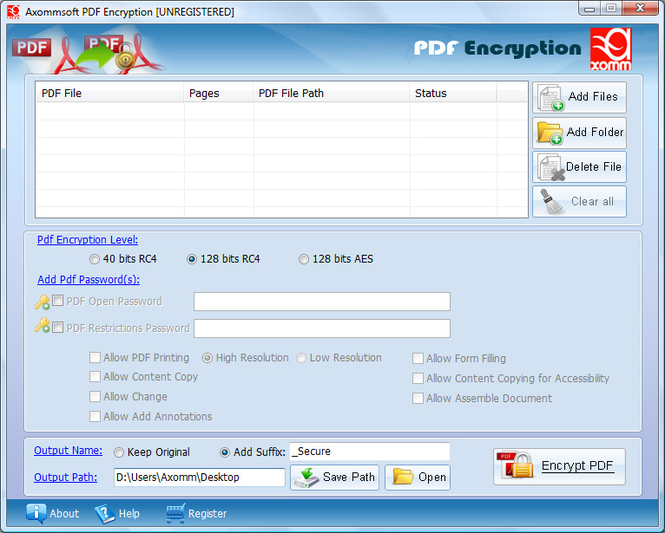Click the key icon beside PDF Open Password
This screenshot has height=533, width=665.
42,302
